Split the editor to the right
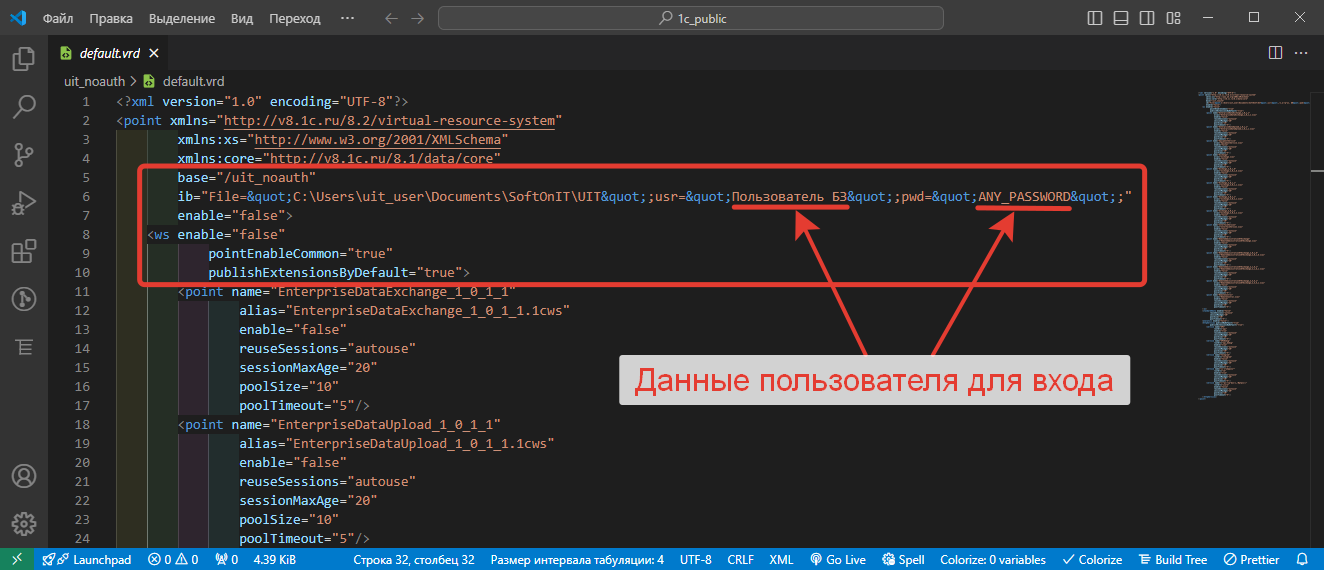 (x=1275, y=53)
